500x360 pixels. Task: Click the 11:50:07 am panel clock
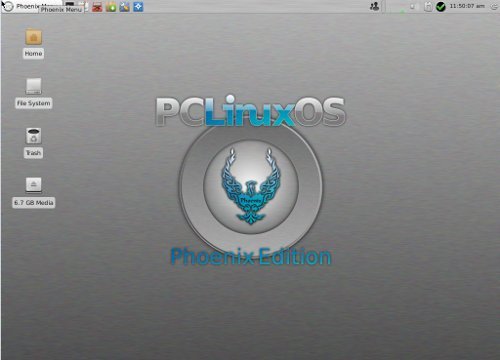pos(467,6)
